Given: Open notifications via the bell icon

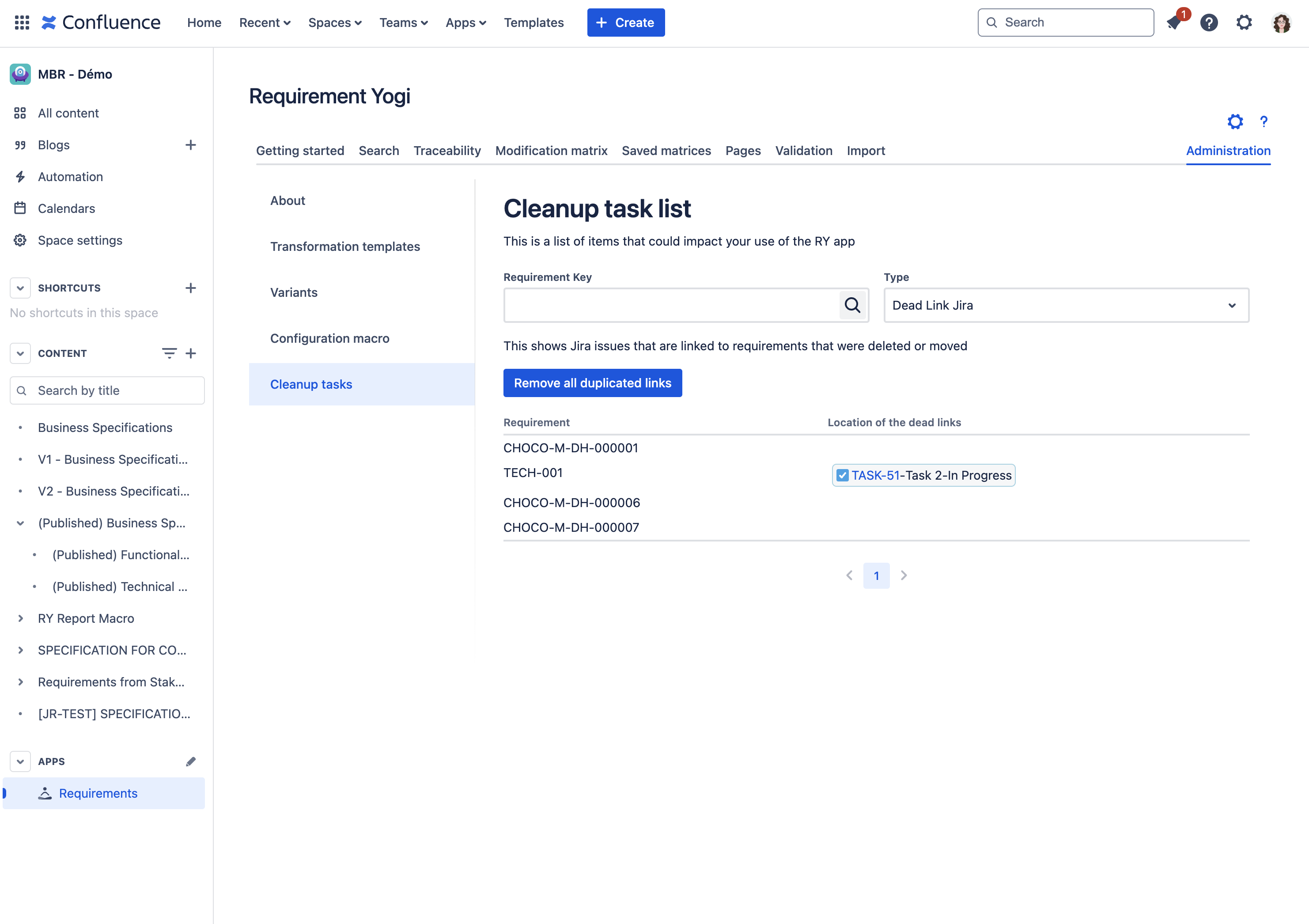Looking at the screenshot, I should tap(1174, 23).
